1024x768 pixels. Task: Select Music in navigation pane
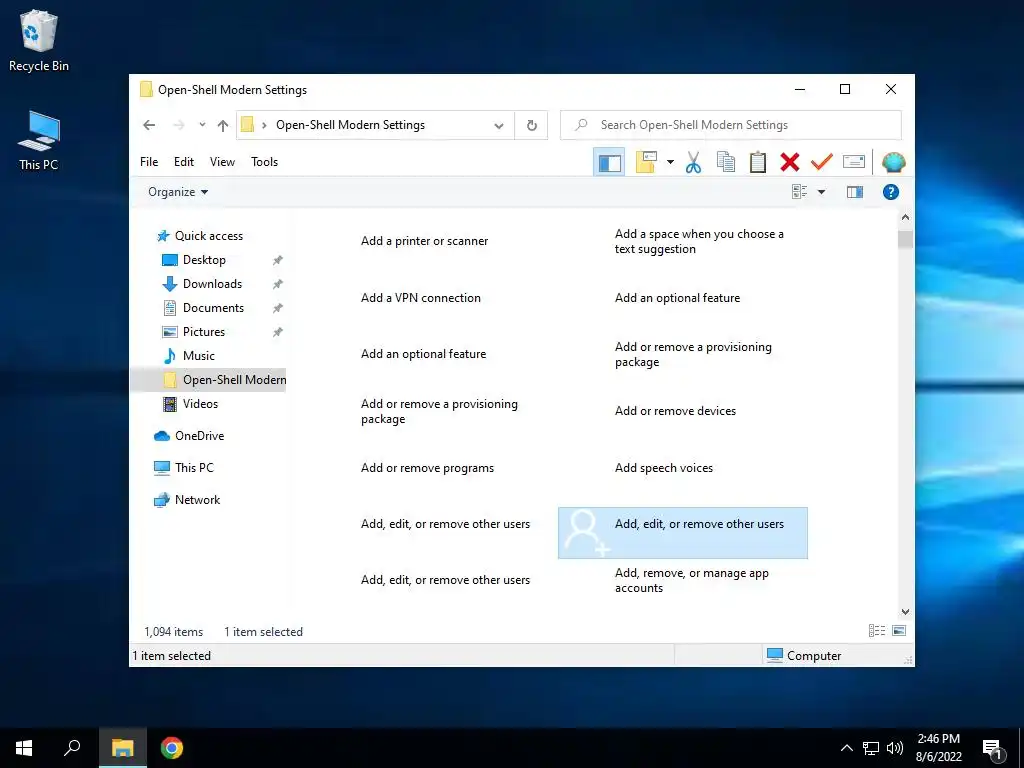coord(199,356)
